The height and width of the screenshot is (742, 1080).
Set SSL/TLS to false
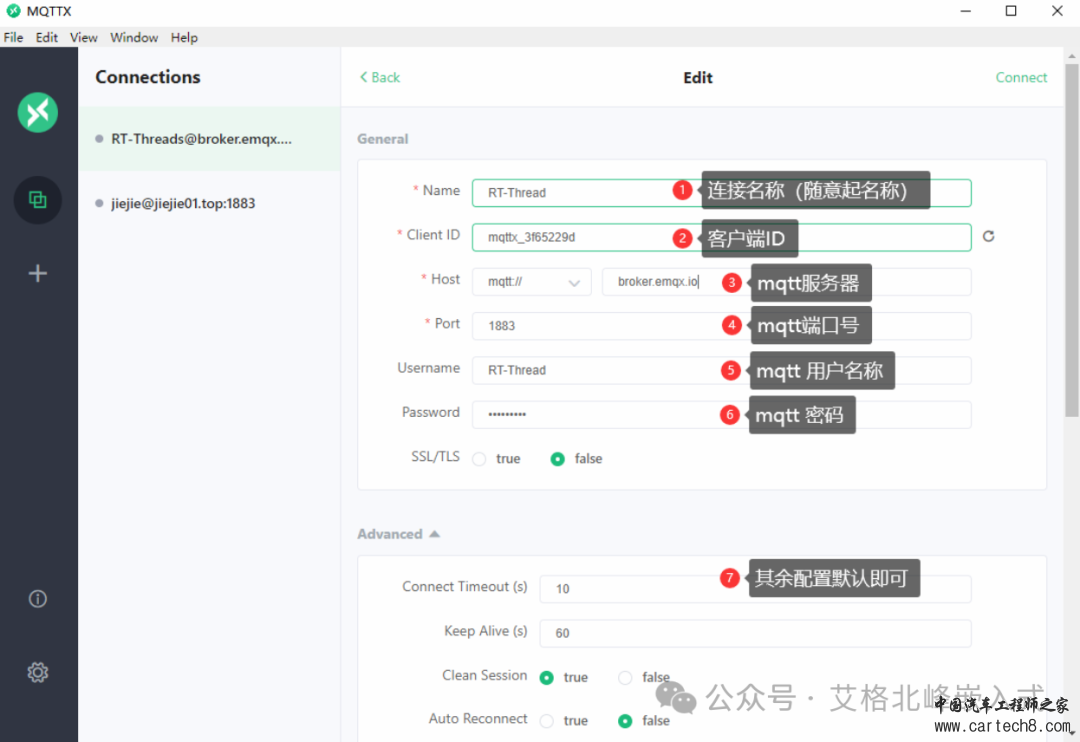pos(557,459)
